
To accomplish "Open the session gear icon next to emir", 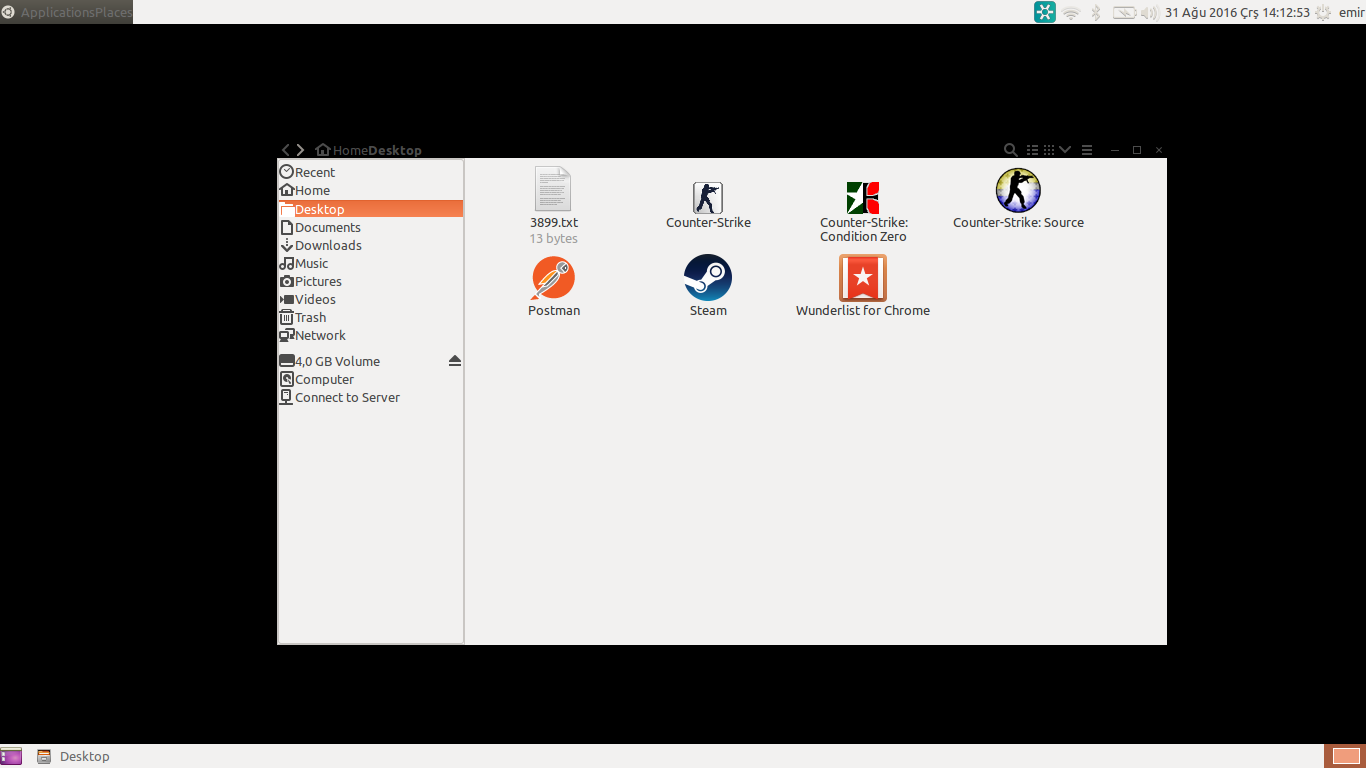I will point(1323,13).
